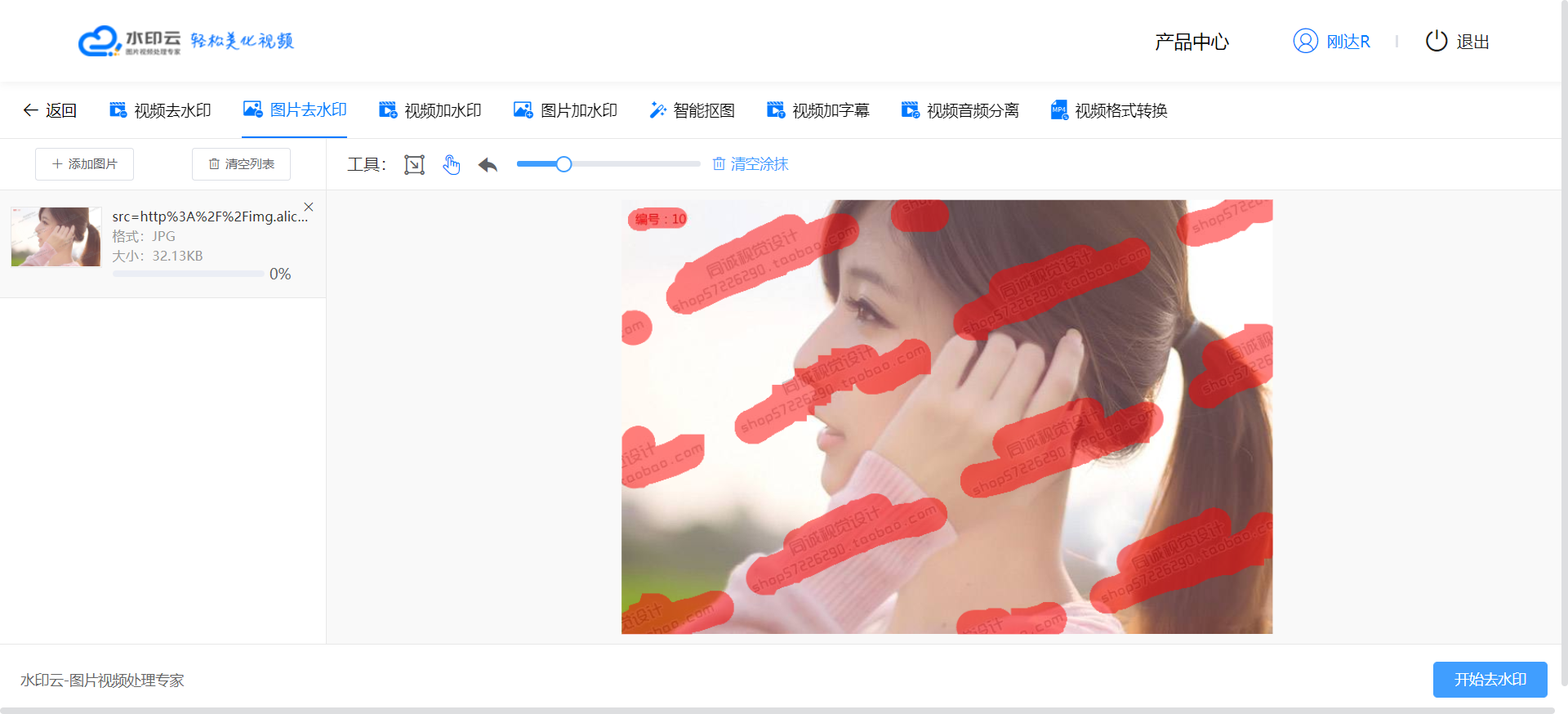Image resolution: width=1568 pixels, height=714 pixels.
Task: Go to the 智能抠图 tab
Action: point(693,110)
